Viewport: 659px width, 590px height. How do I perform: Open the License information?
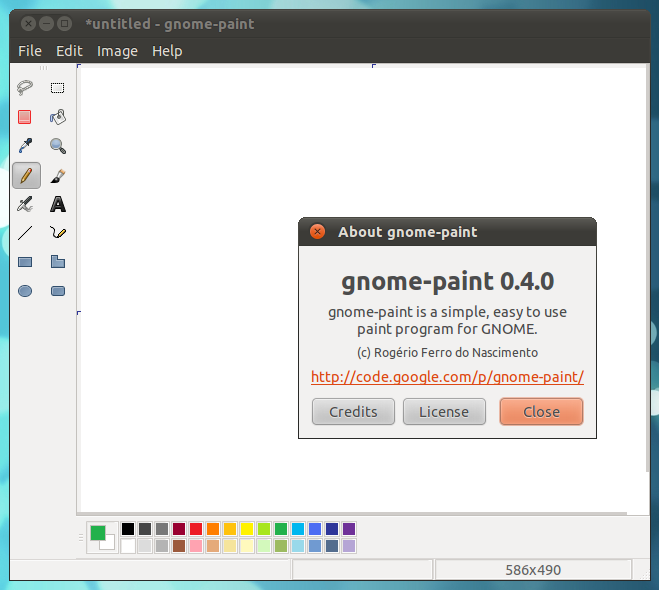coord(444,411)
